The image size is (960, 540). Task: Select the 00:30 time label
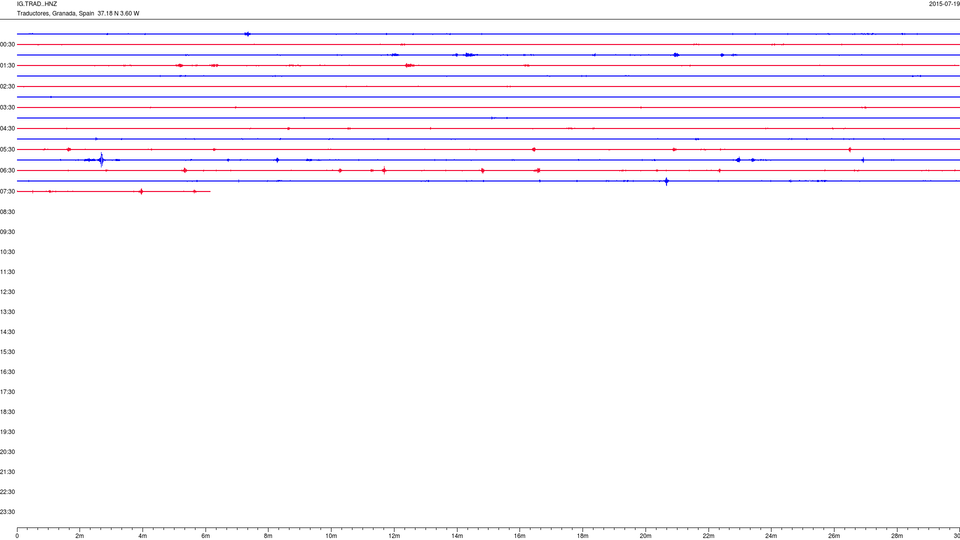click(7, 45)
